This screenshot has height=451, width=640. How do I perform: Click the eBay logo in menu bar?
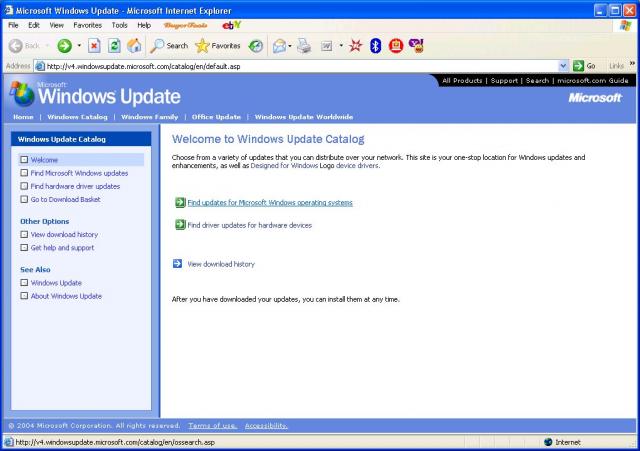231,25
